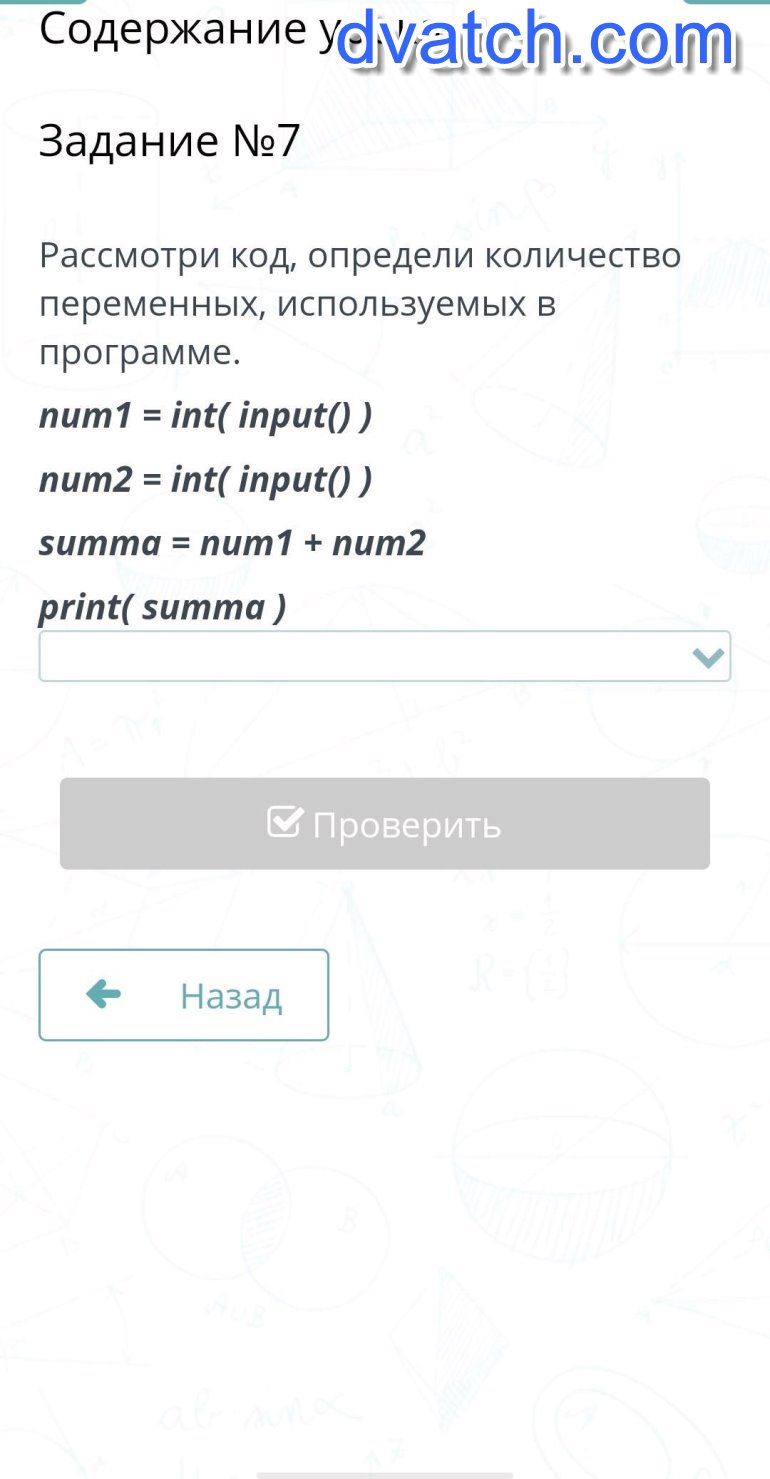The height and width of the screenshot is (1479, 770).
Task: Click the question line starting with Рассмотри код
Action: pyautogui.click(x=360, y=256)
